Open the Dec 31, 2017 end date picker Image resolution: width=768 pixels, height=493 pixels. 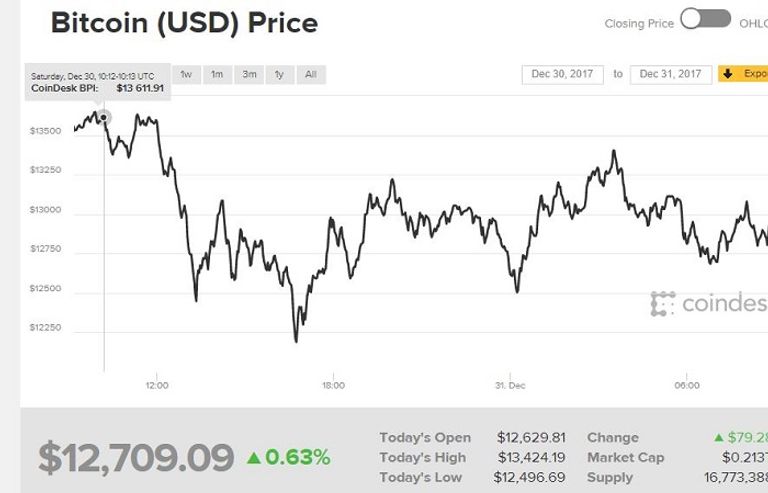click(x=670, y=74)
